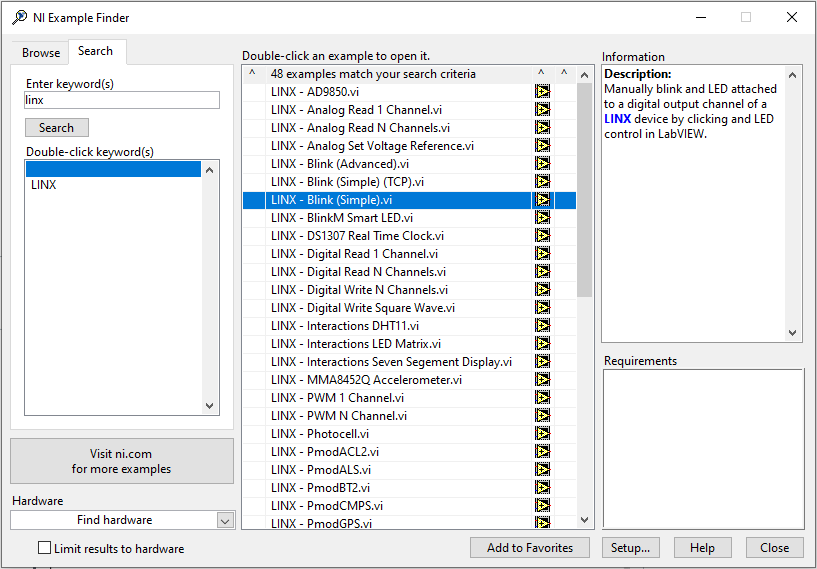The width and height of the screenshot is (817, 569).
Task: Select the LINX keyword in keyword list
Action: tap(113, 185)
